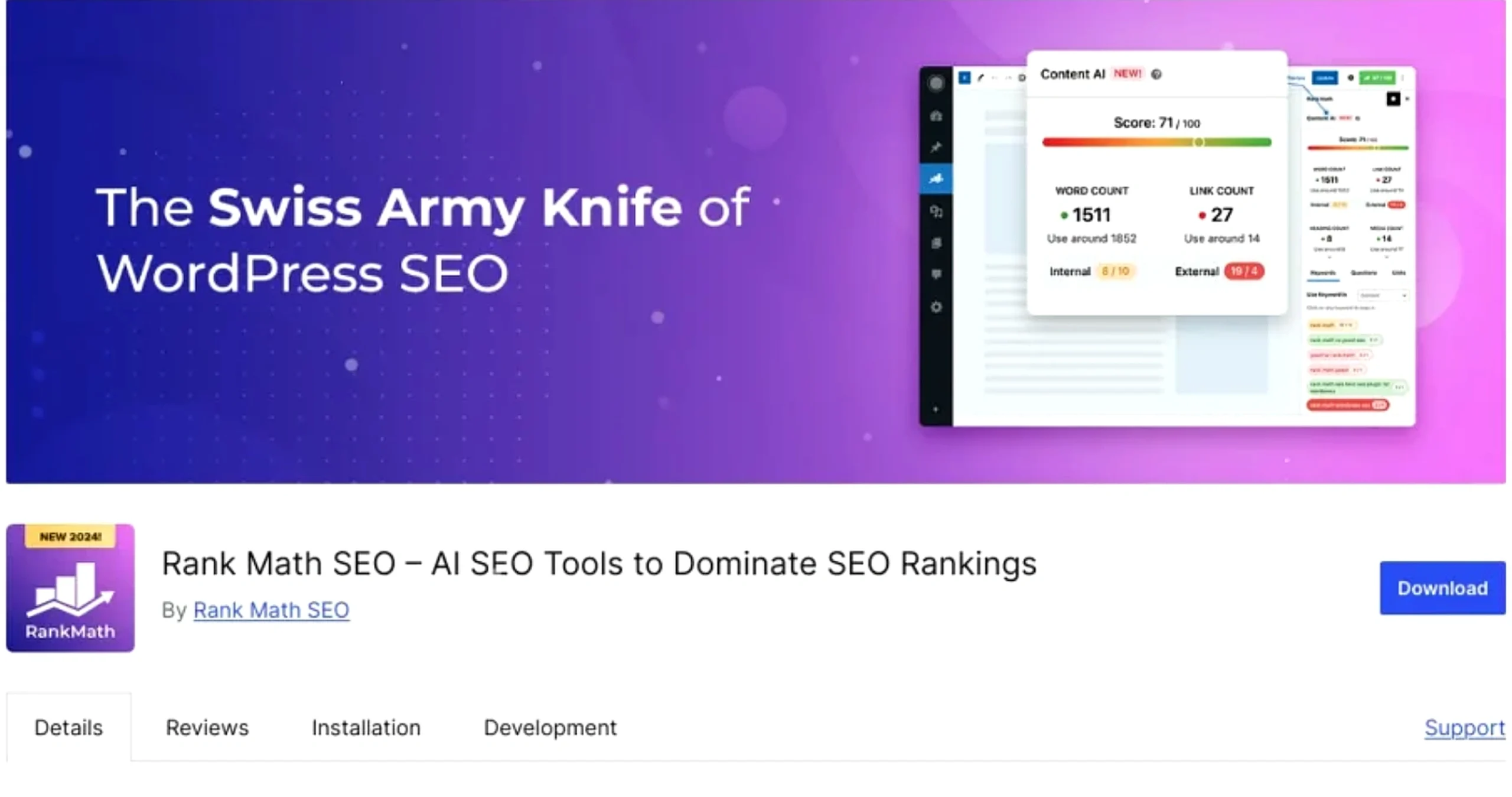The width and height of the screenshot is (1512, 797).
Task: Click the Use around 1852 text
Action: coord(1091,239)
